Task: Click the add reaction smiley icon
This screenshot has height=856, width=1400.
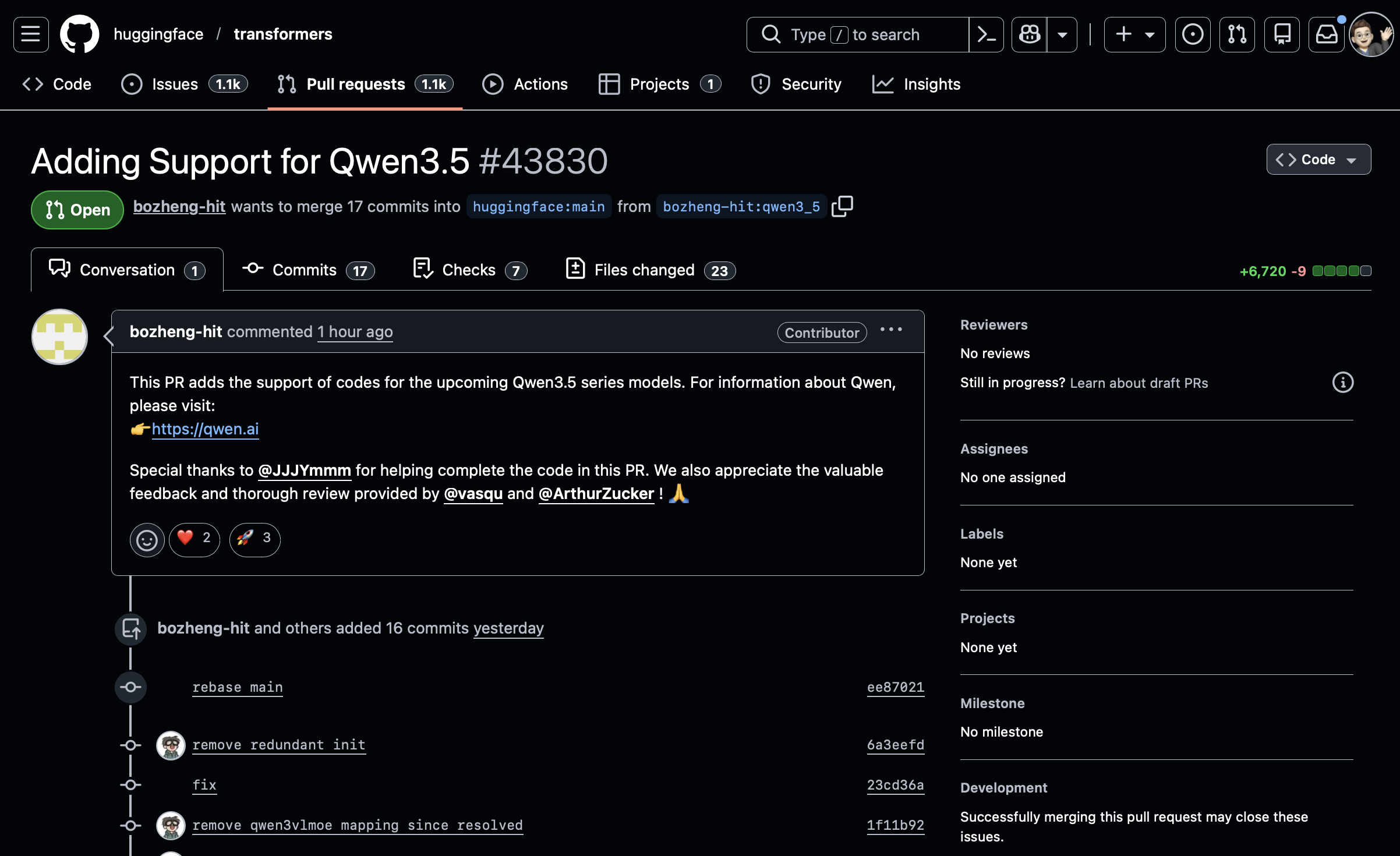Action: 147,540
